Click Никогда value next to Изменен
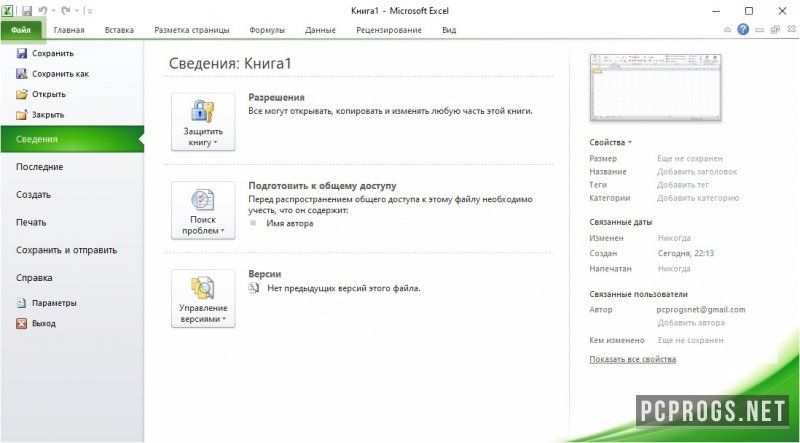Image resolution: width=800 pixels, height=443 pixels. coord(674,238)
